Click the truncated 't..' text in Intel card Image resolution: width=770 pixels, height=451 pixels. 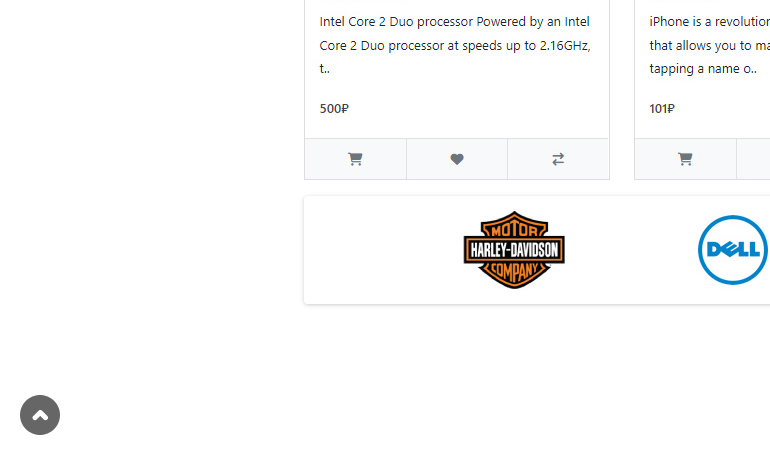click(324, 69)
